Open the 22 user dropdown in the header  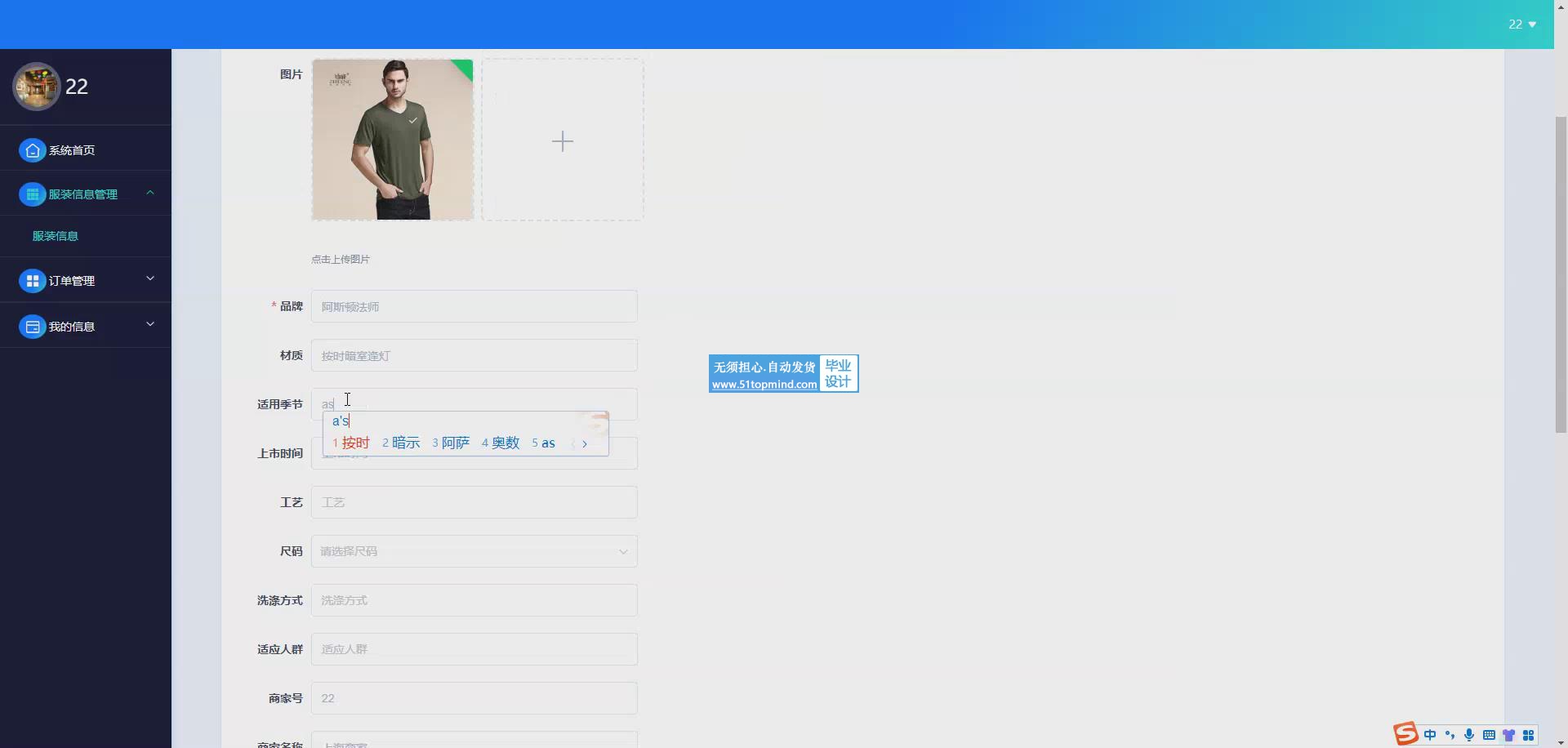click(x=1522, y=24)
